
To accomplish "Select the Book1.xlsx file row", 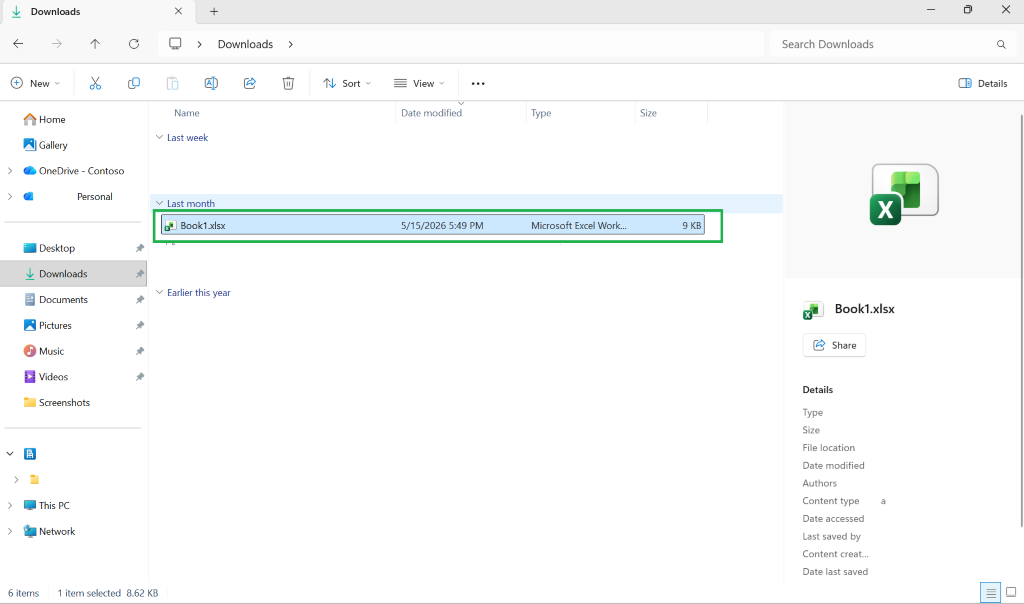I will 432,225.
